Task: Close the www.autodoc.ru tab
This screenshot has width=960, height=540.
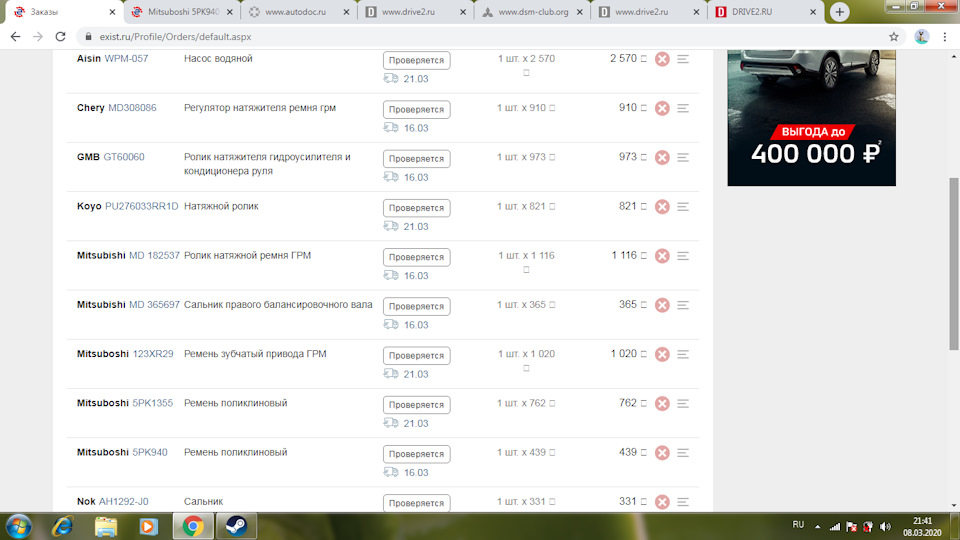Action: coord(346,12)
